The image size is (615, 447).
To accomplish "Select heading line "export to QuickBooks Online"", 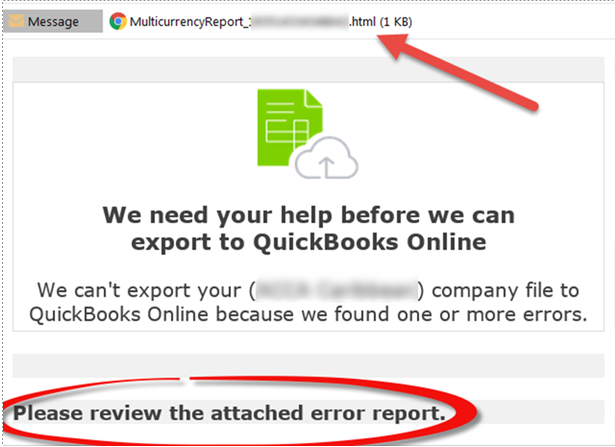I will point(309,242).
